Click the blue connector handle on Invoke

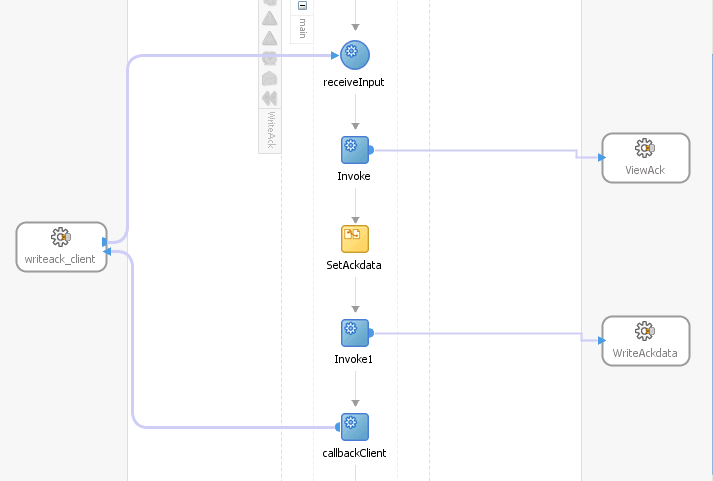[x=371, y=150]
